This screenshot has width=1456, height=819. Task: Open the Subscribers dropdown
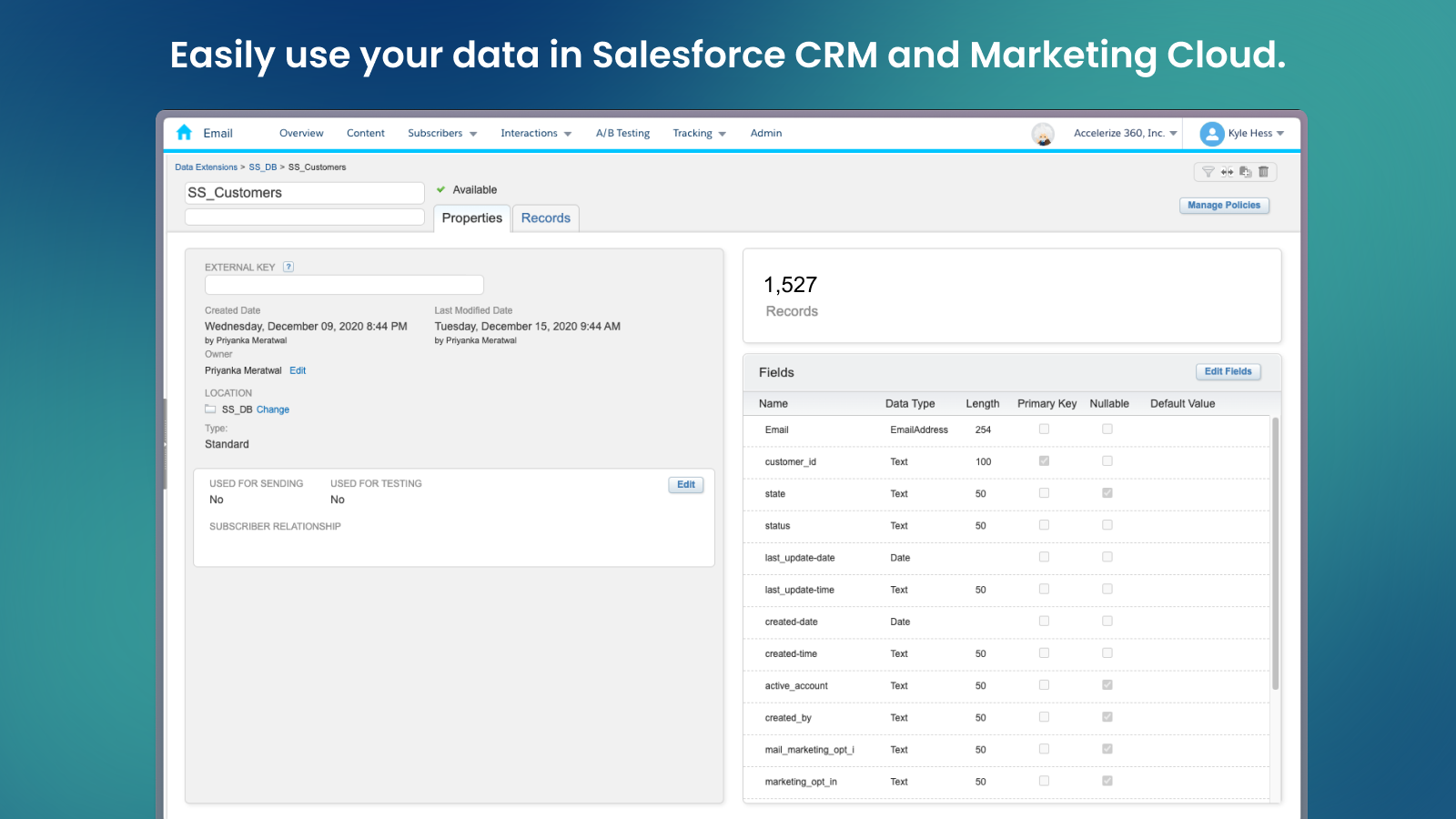[x=442, y=133]
